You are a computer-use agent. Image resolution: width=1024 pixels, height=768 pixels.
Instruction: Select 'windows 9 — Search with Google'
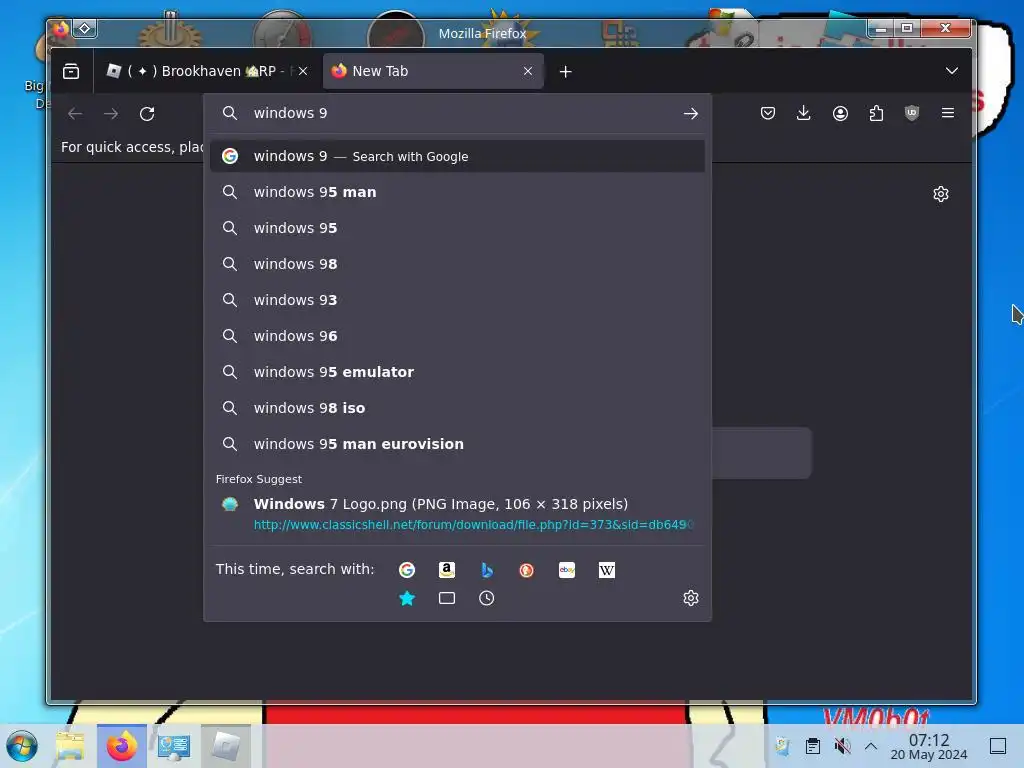457,156
